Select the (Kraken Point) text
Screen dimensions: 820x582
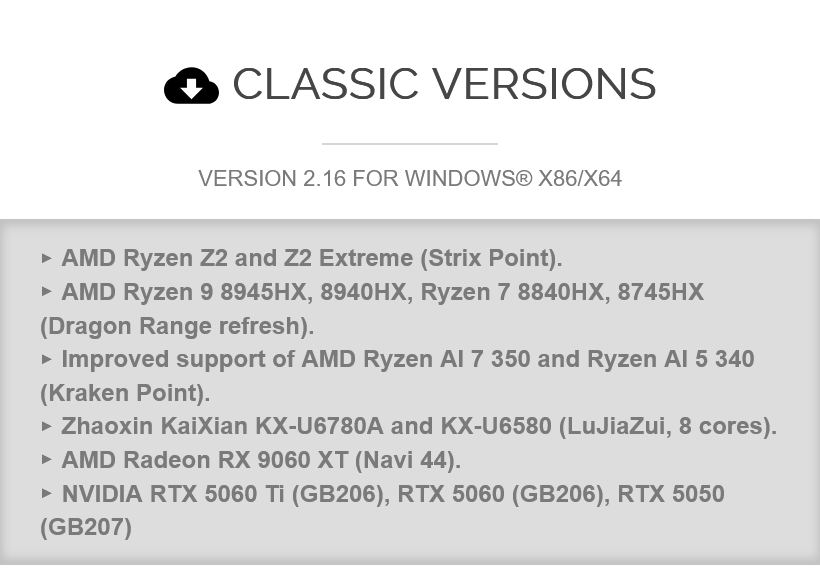[x=124, y=393]
